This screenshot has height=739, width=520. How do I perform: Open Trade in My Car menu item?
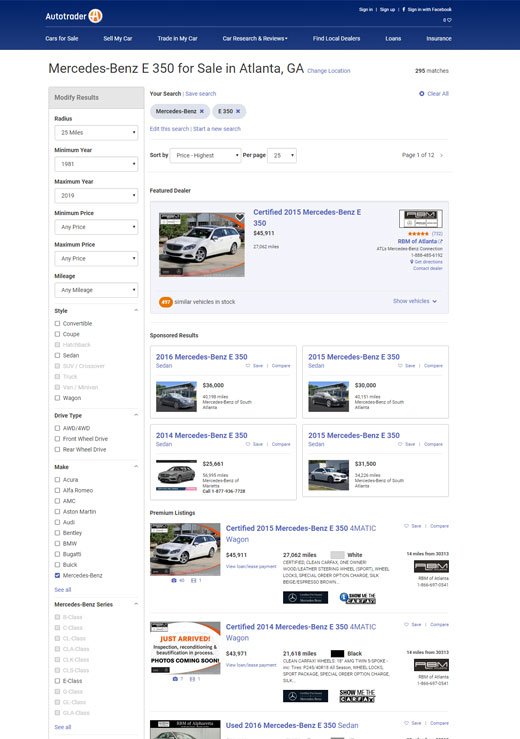pyautogui.click(x=177, y=39)
